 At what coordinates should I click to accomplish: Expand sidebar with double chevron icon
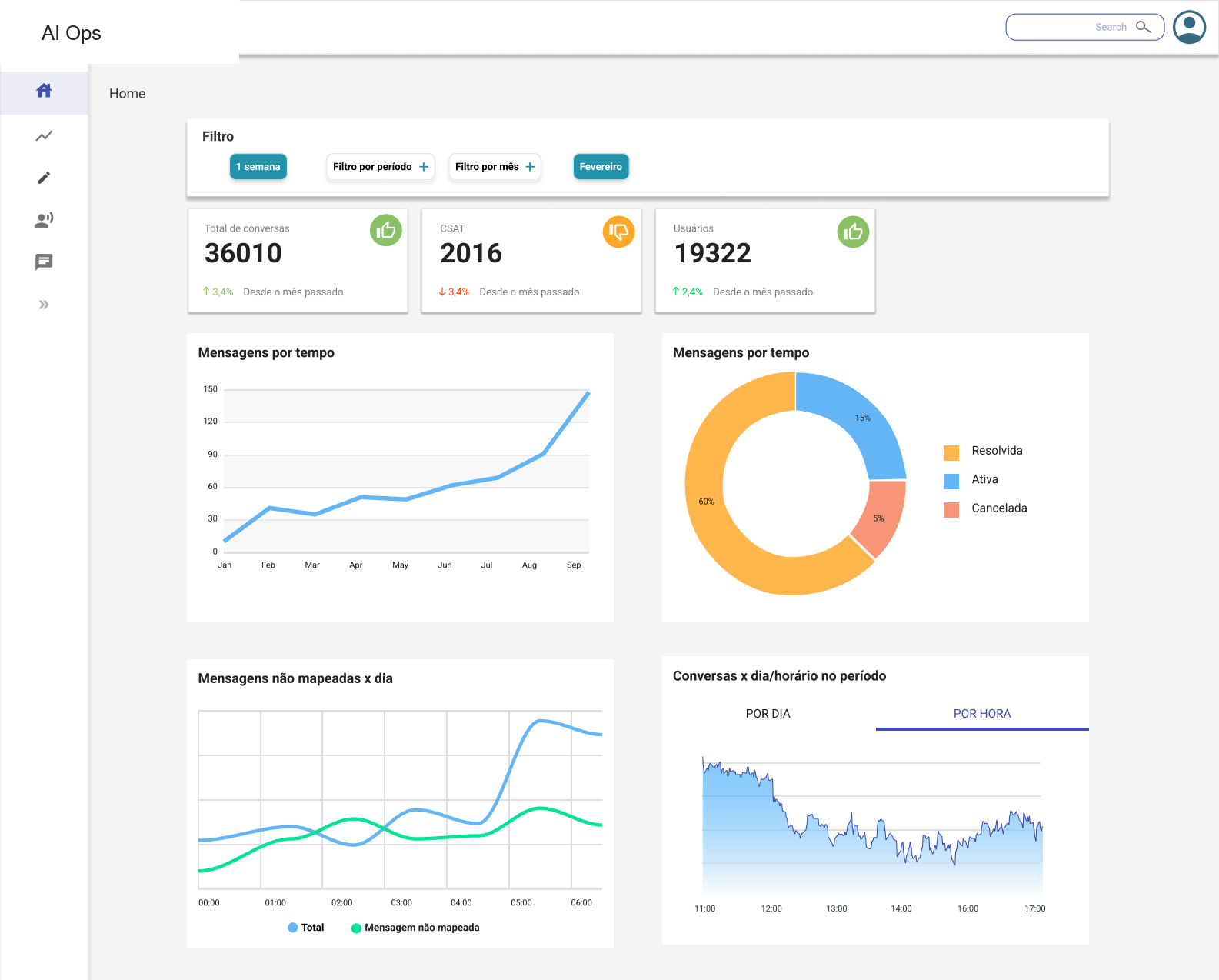[44, 305]
